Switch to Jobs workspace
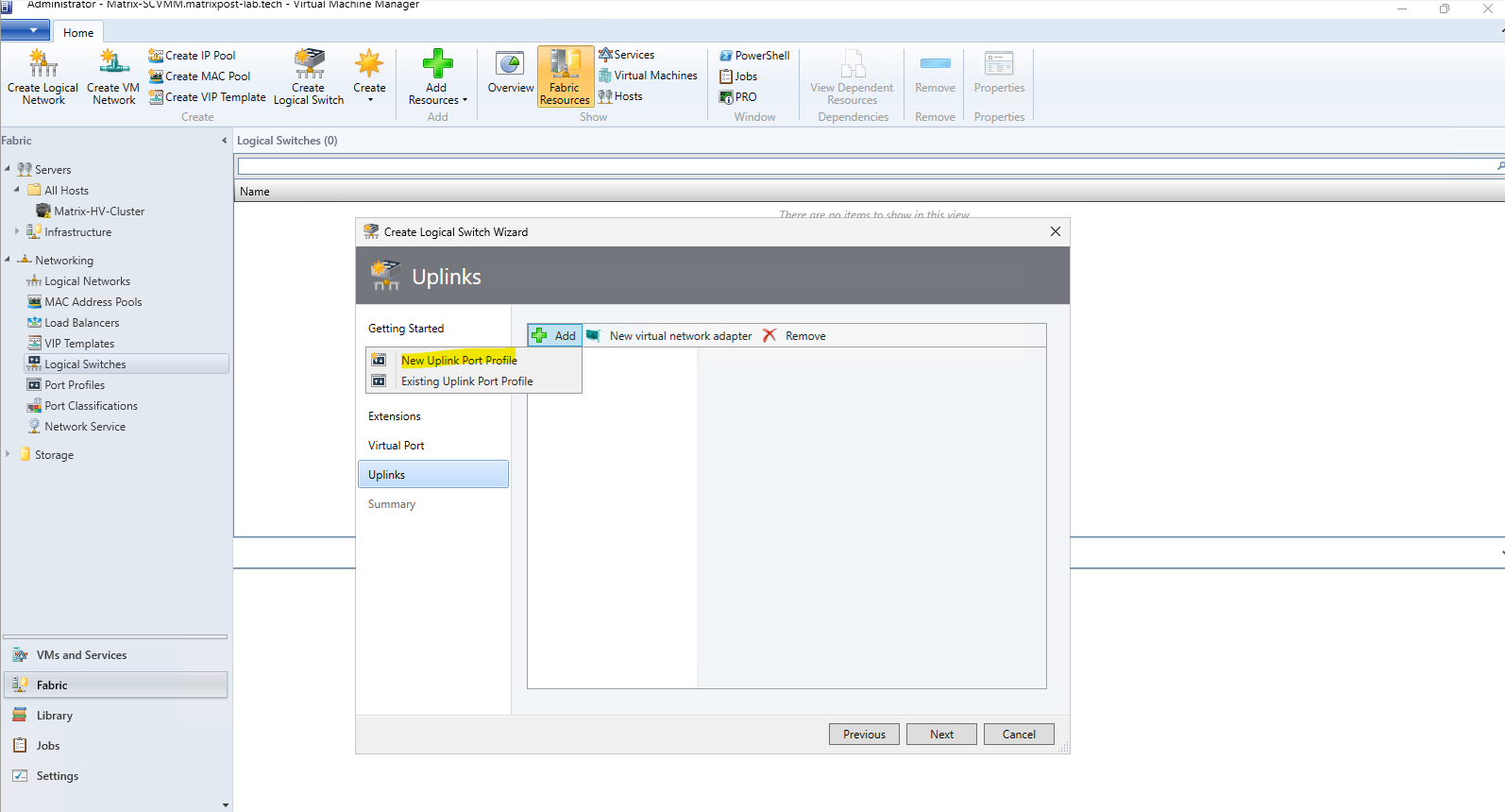This screenshot has width=1505, height=812. [x=115, y=746]
